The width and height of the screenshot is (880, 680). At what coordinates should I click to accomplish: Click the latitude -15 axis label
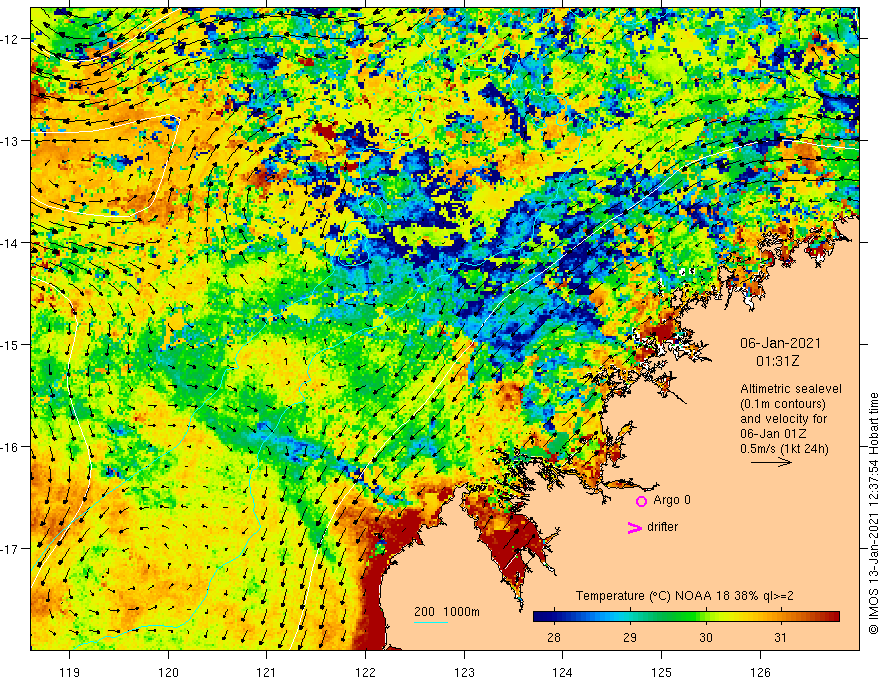click(10, 344)
